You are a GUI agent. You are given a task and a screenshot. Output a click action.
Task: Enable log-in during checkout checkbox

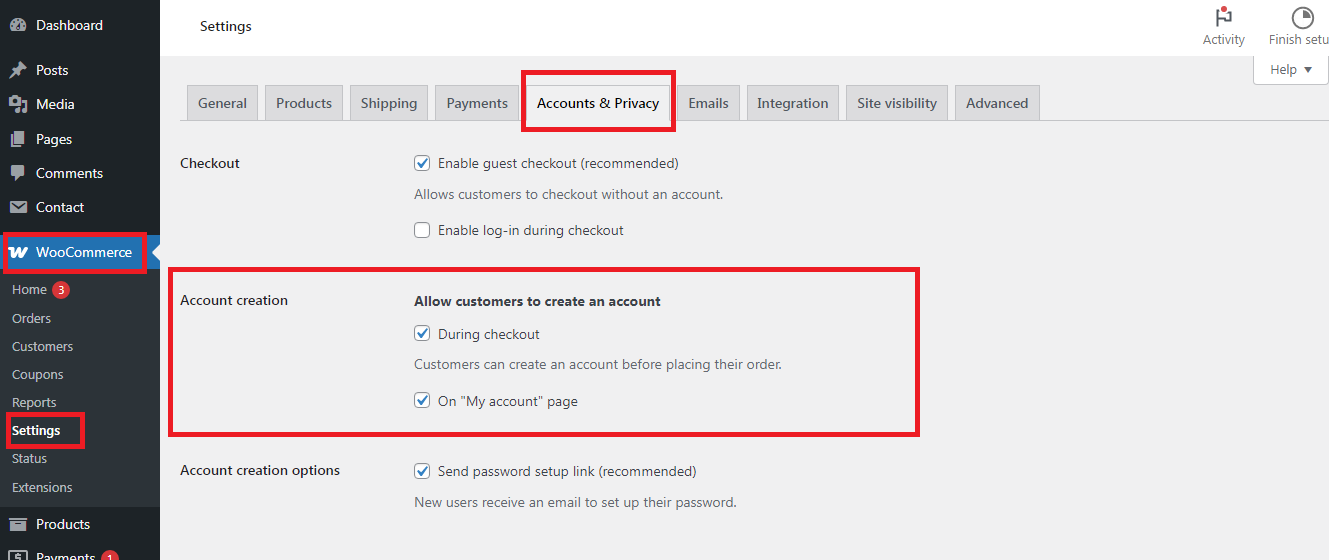pyautogui.click(x=422, y=230)
